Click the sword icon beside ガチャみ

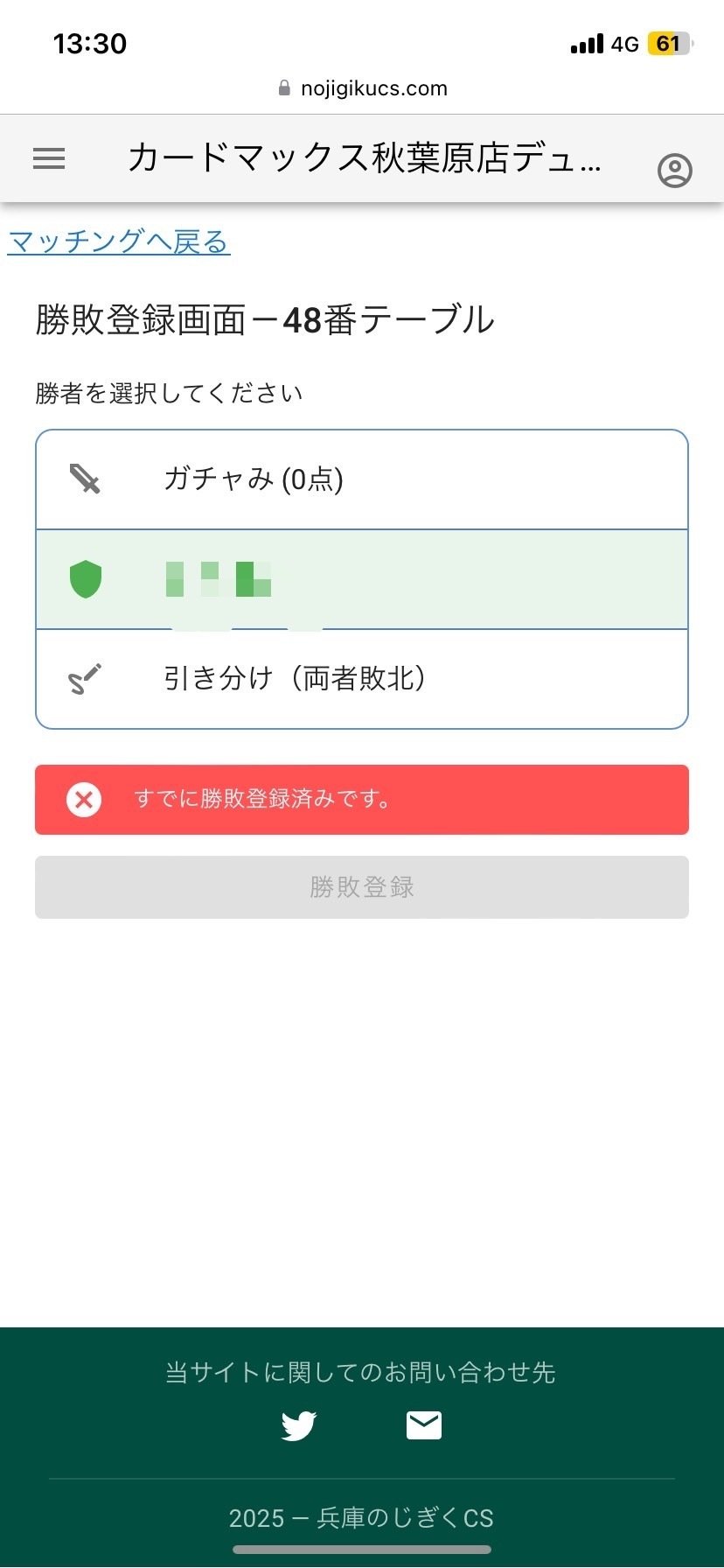pyautogui.click(x=85, y=479)
